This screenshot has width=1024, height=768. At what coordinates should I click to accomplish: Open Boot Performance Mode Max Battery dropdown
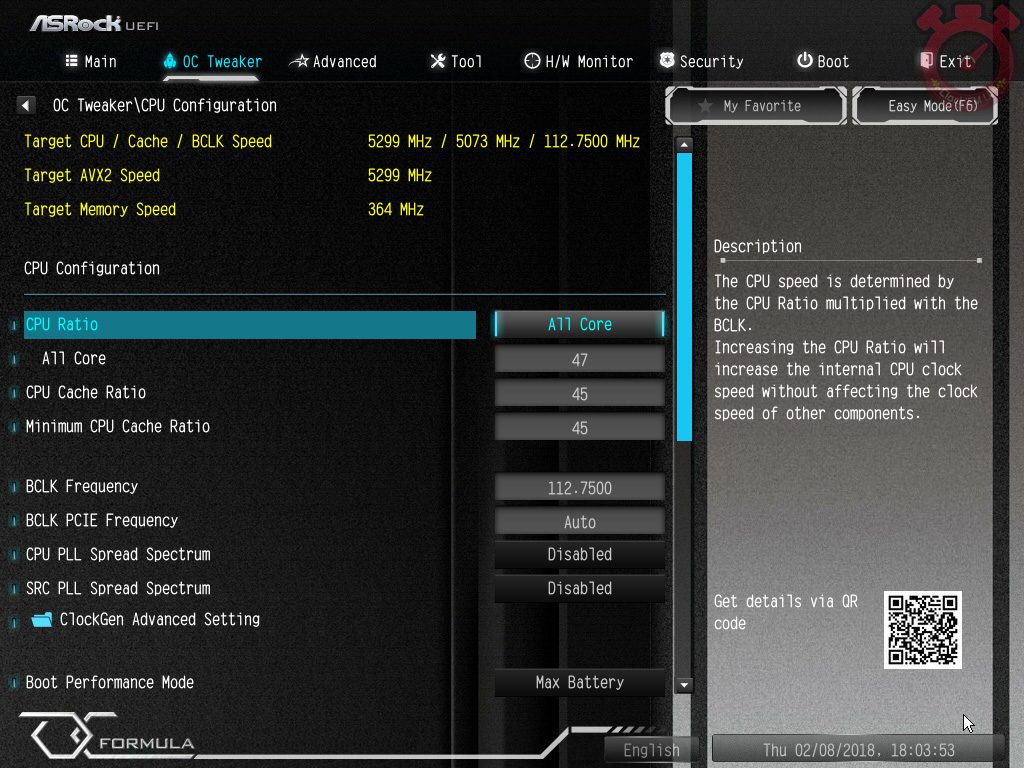[579, 683]
